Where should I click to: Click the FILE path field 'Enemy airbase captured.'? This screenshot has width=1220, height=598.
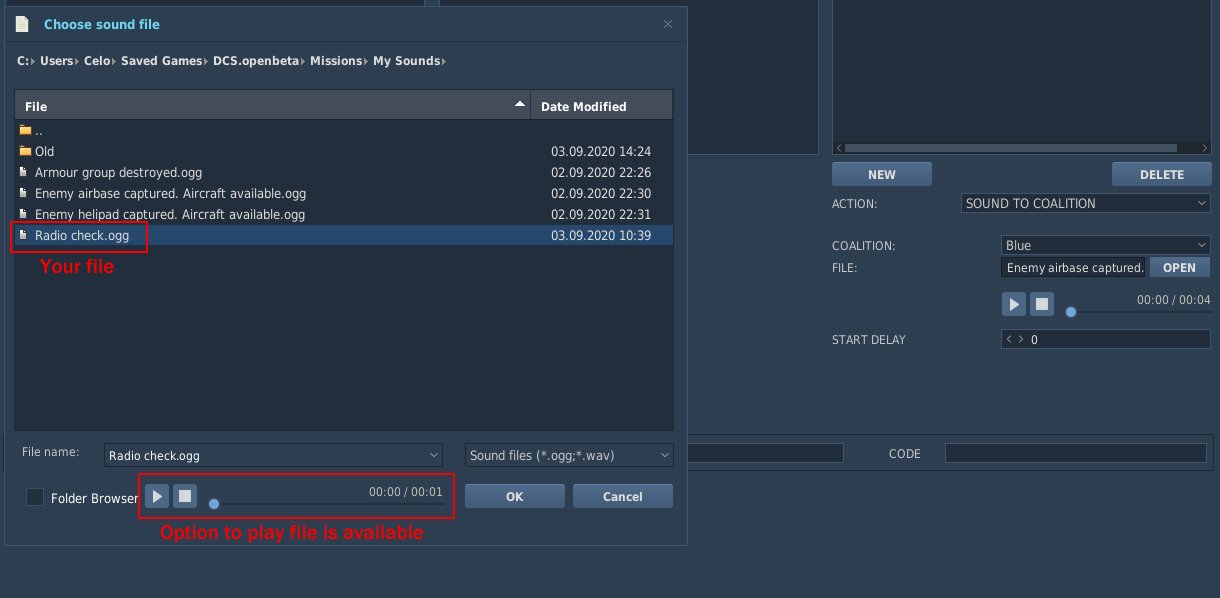[x=1075, y=268]
